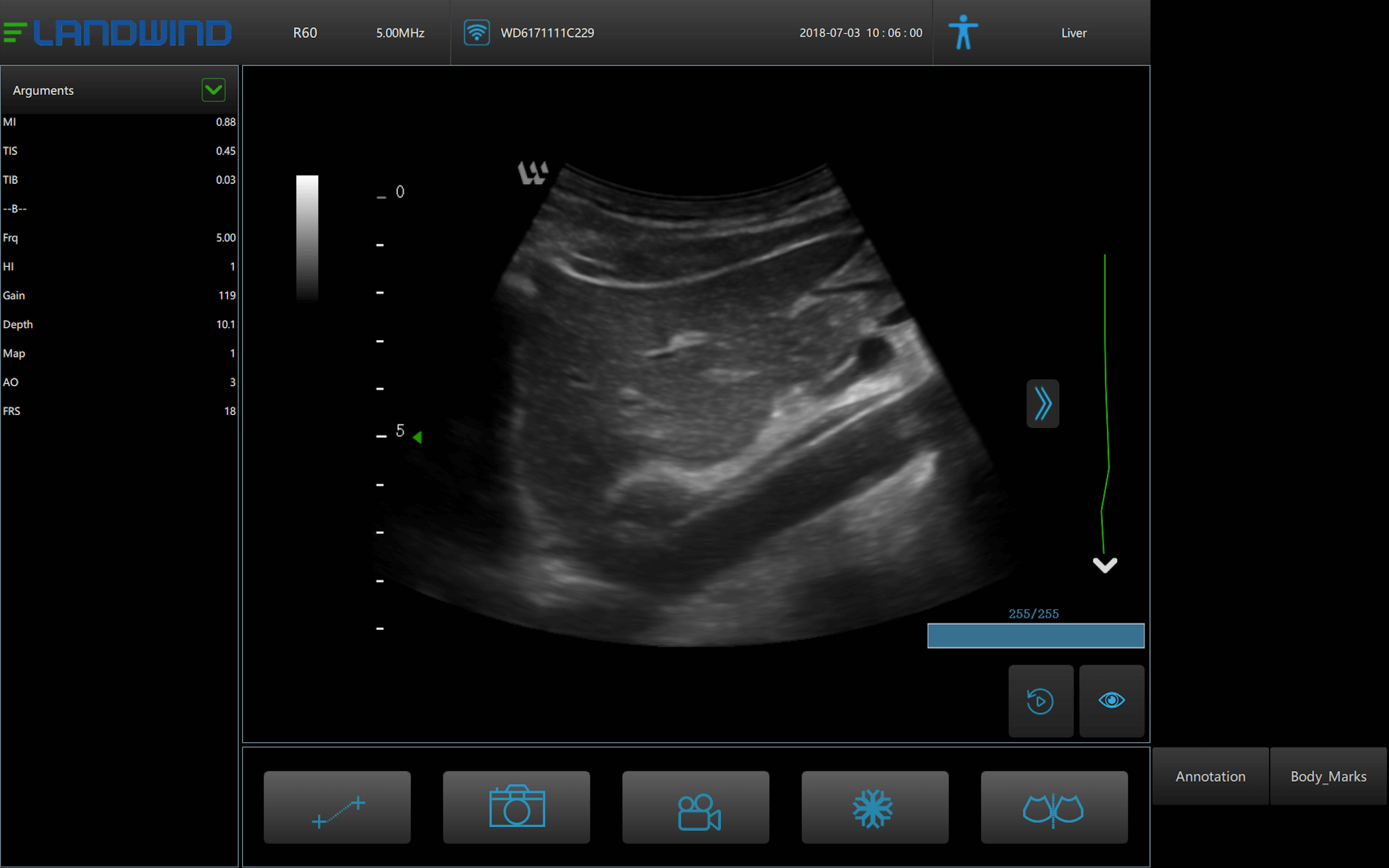Click the 5.00MHz frequency in header

400,33
